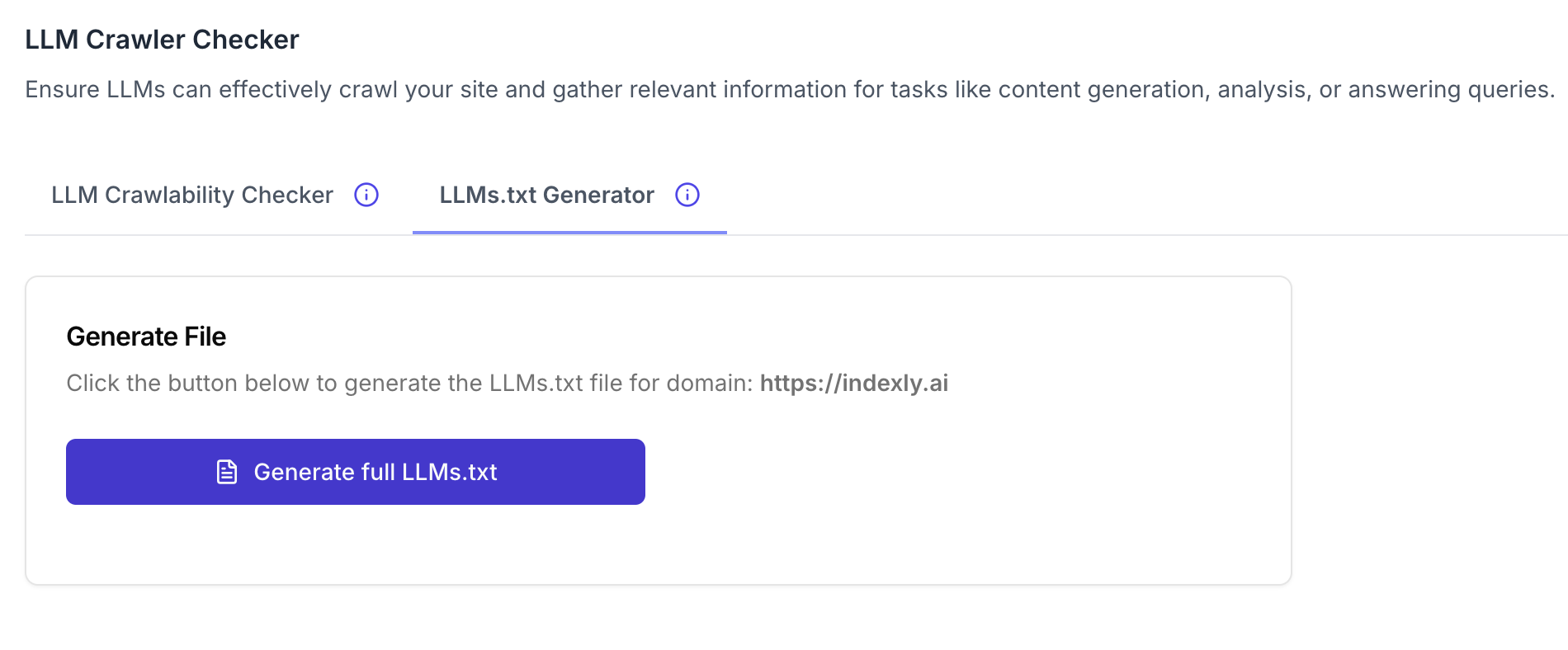Click the https://indexly.ai domain text
Screen dimensions: 1568x650
853,384
